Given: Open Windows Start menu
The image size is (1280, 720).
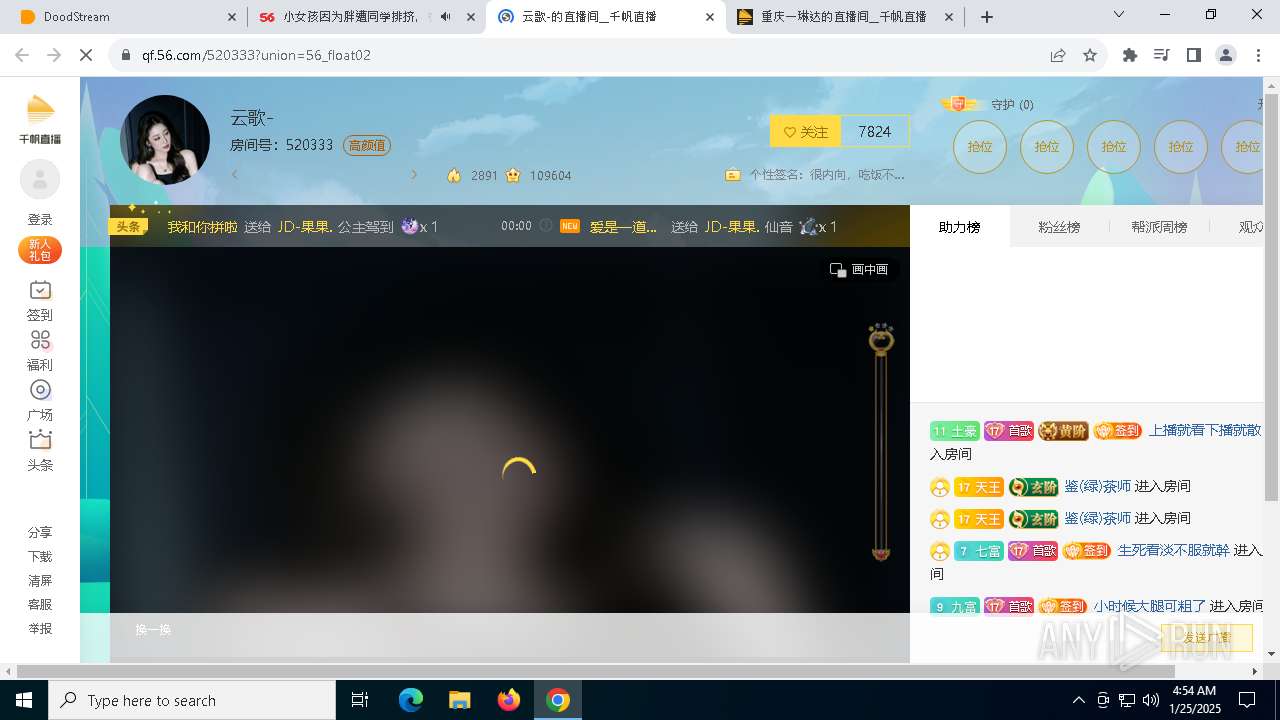Looking at the screenshot, I should click(24, 700).
